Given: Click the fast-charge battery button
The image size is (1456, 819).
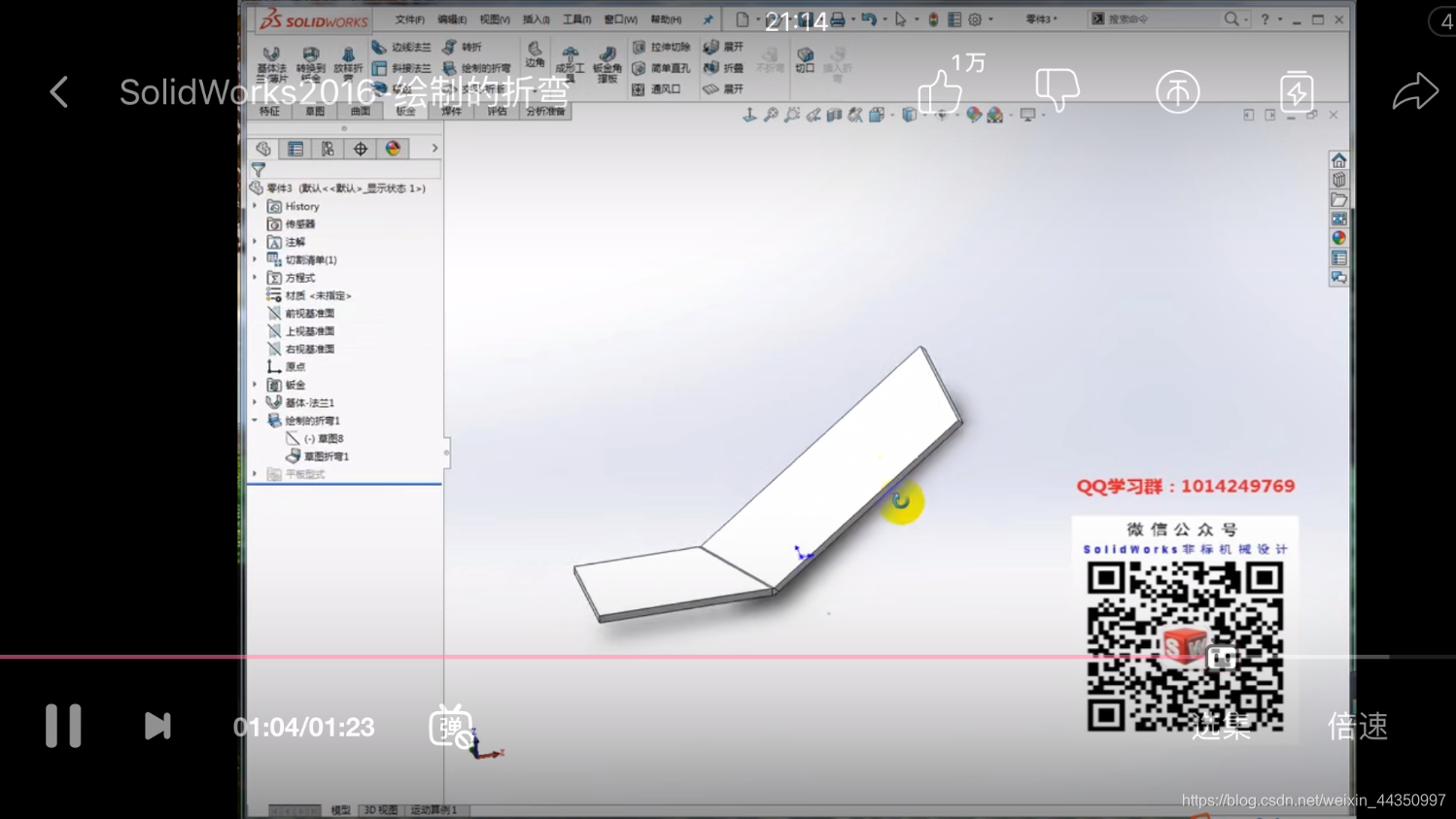Looking at the screenshot, I should pyautogui.click(x=1296, y=92).
